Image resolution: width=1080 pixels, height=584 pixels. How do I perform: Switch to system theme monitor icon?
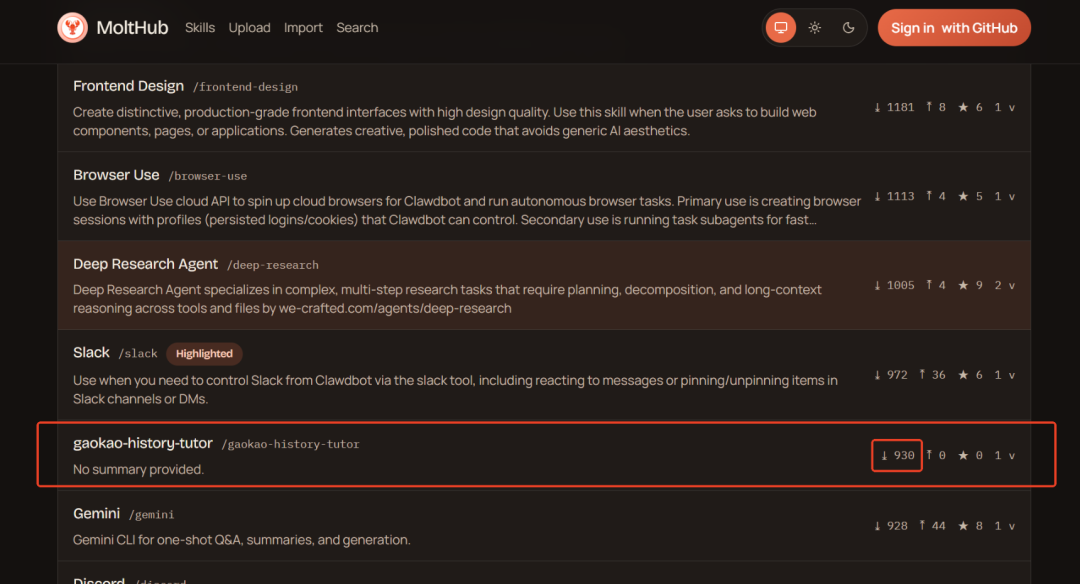click(x=781, y=28)
